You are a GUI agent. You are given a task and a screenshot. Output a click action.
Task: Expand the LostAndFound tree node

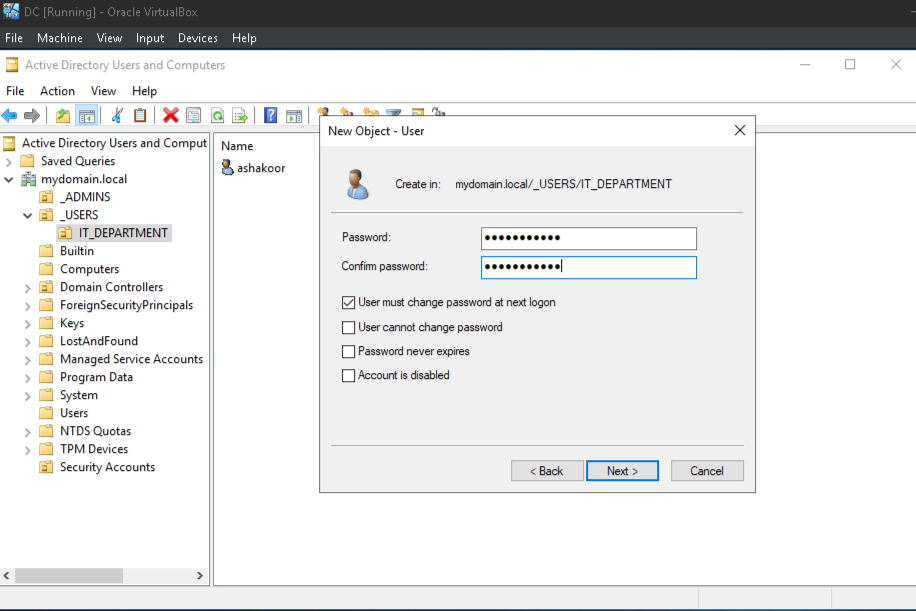pyautogui.click(x=27, y=342)
